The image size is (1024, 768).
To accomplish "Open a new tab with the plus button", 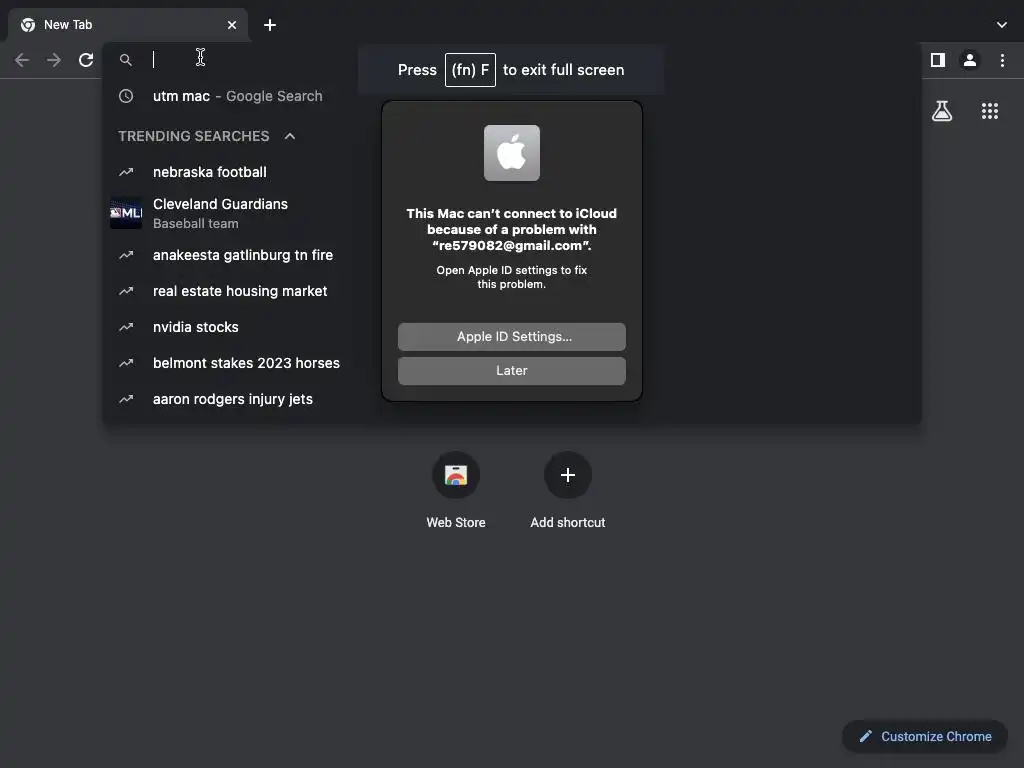I will [x=270, y=25].
